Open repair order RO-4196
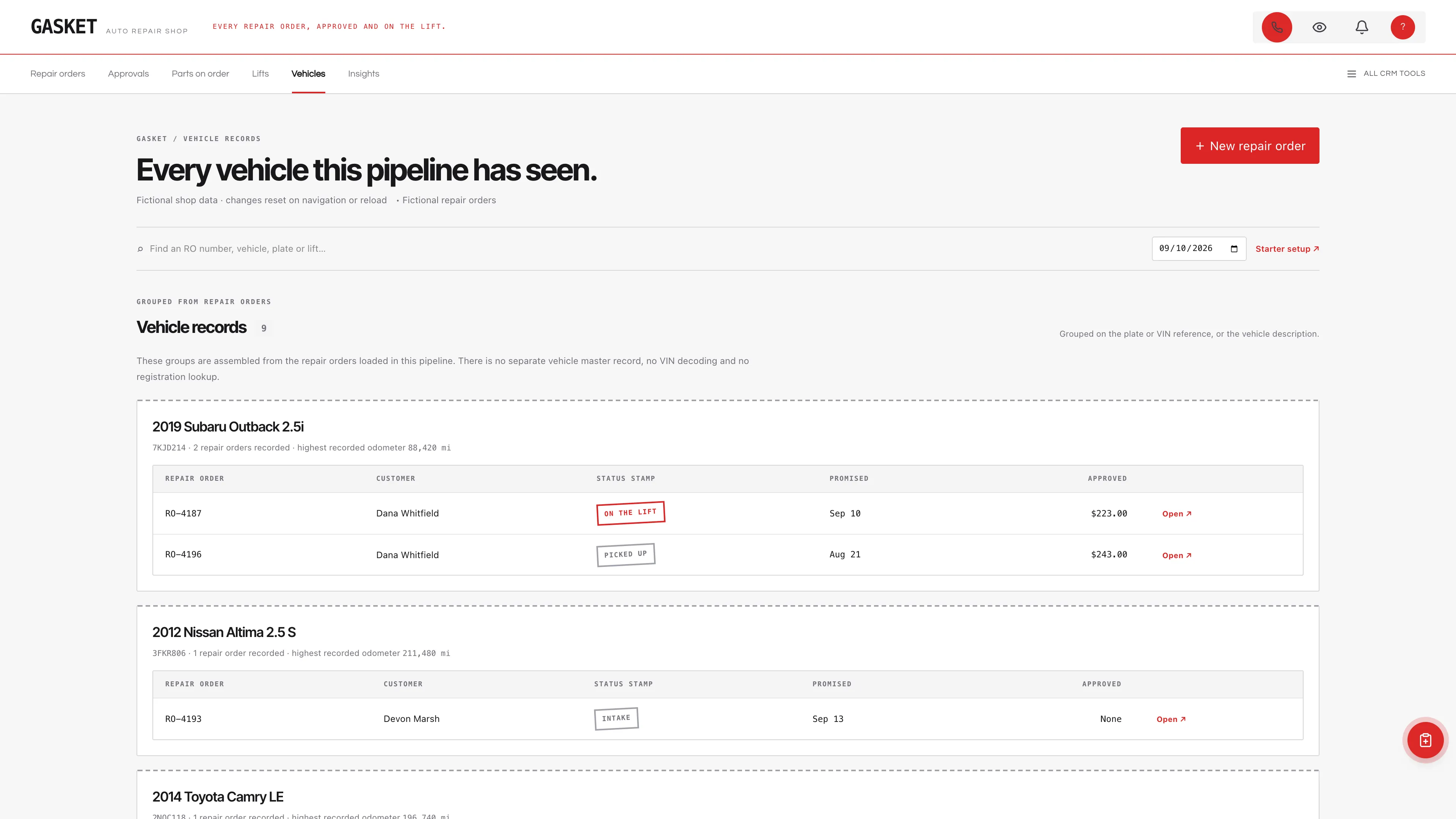Image resolution: width=1456 pixels, height=819 pixels. [1177, 555]
